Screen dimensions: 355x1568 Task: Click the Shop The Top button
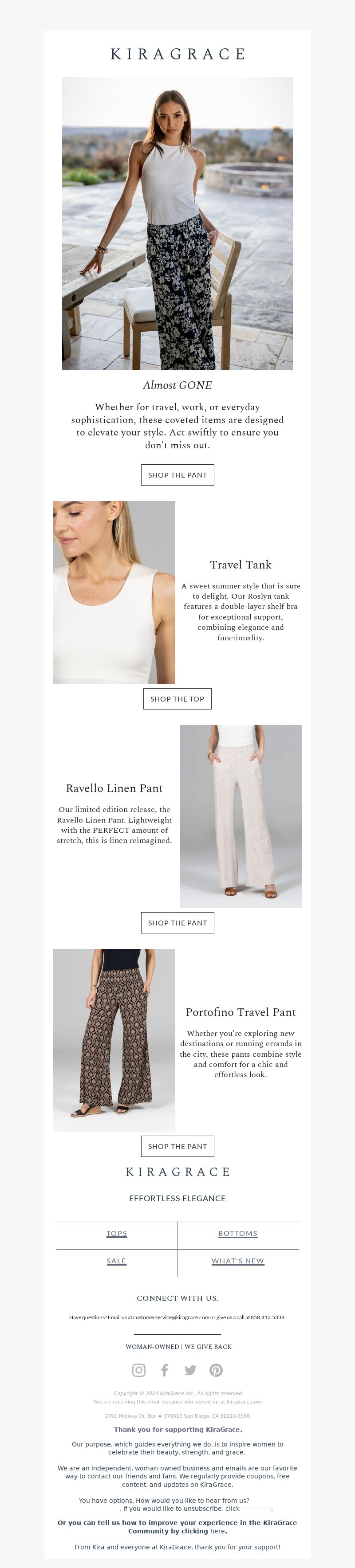coord(177,699)
